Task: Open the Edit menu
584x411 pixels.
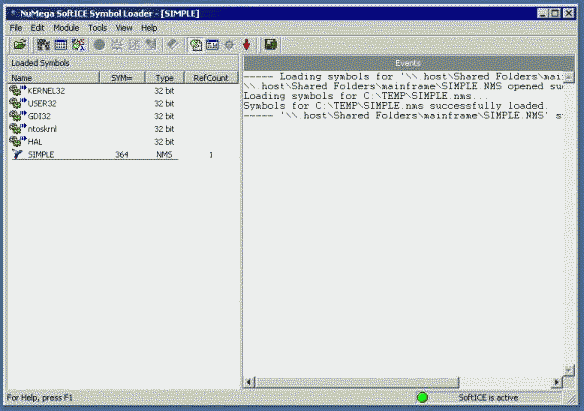Action: [x=37, y=28]
